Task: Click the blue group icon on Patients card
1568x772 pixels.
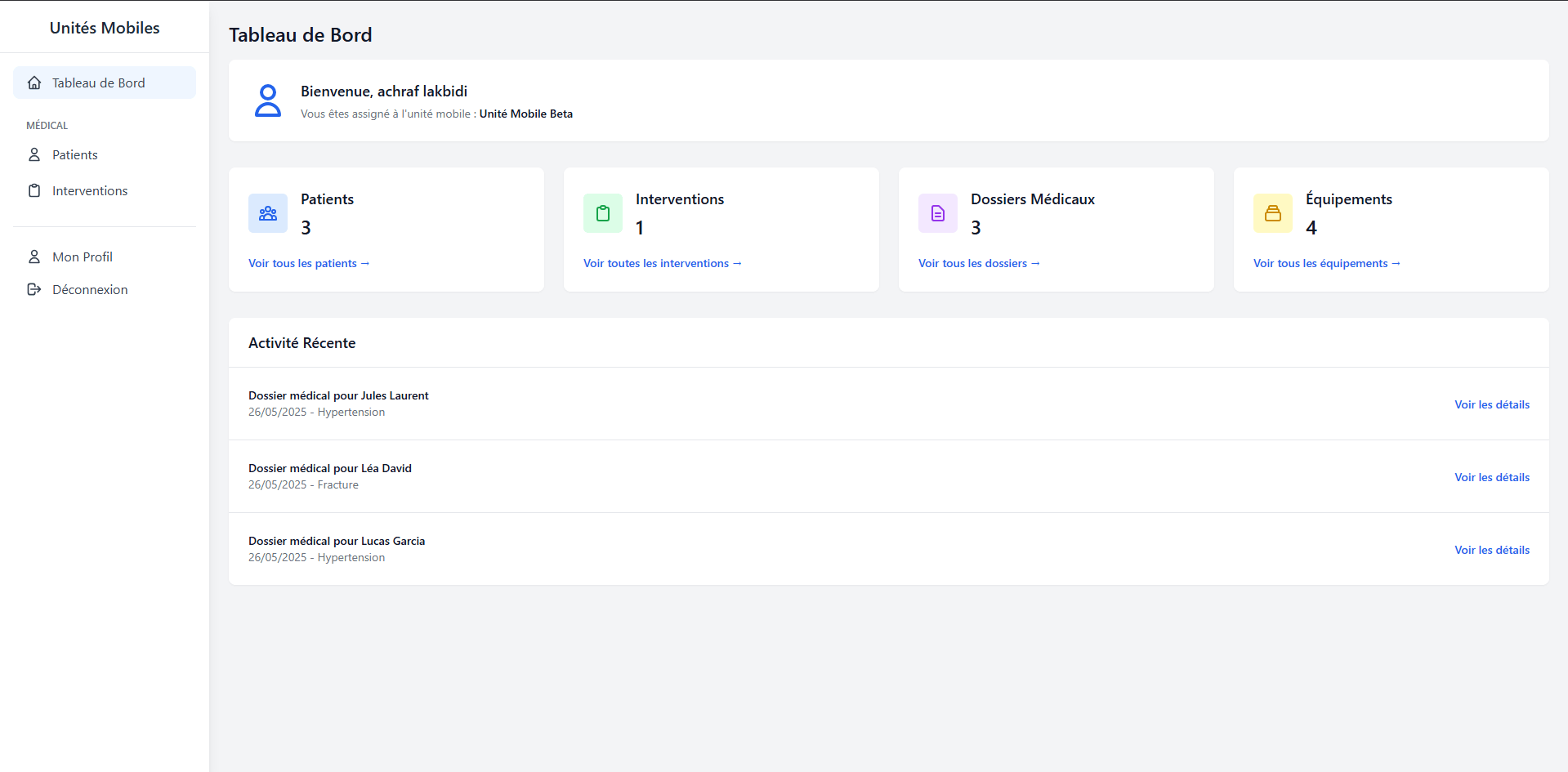Action: [268, 213]
